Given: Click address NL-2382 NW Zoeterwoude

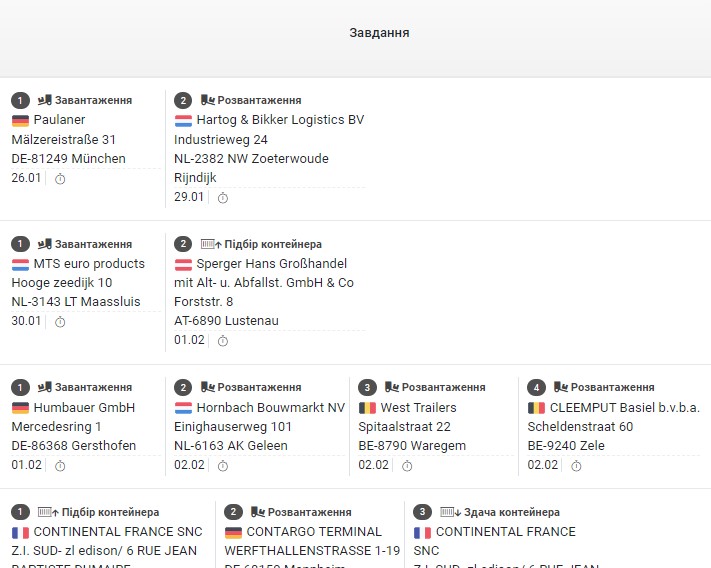Looking at the screenshot, I should coord(251,159).
